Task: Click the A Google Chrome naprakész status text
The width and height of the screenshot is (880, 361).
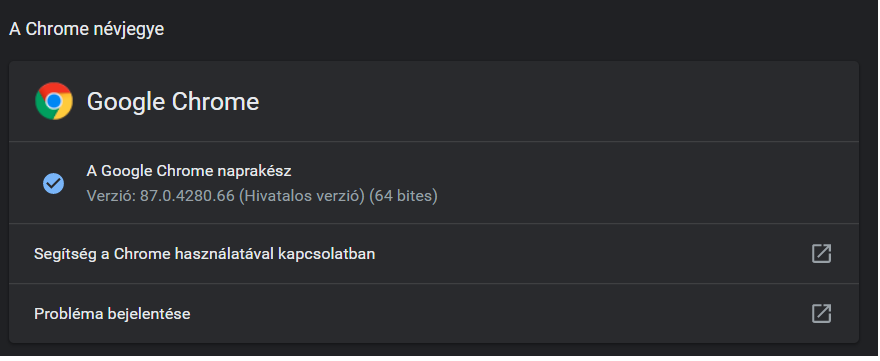Action: click(189, 171)
